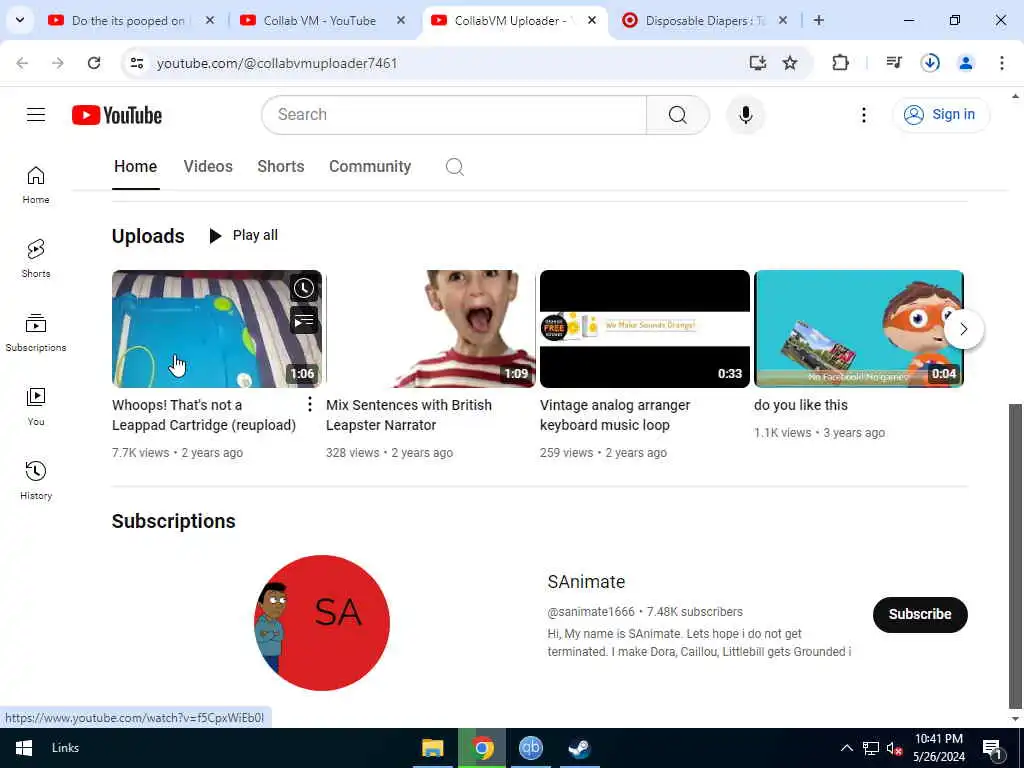1024x768 pixels.
Task: Open Windows Start menu
Action: point(24,748)
